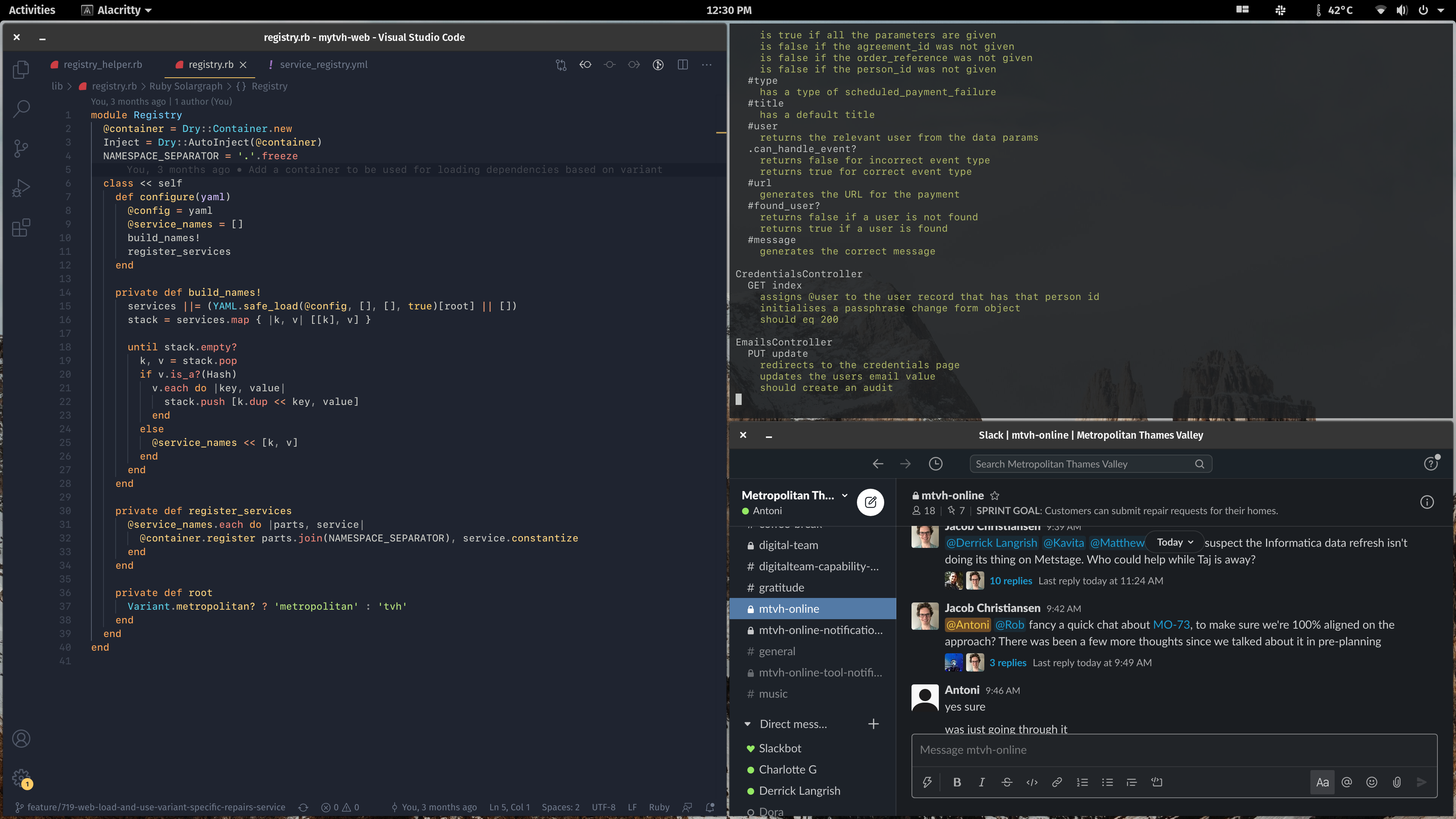Open the 10 replies thread

pos(1010,581)
